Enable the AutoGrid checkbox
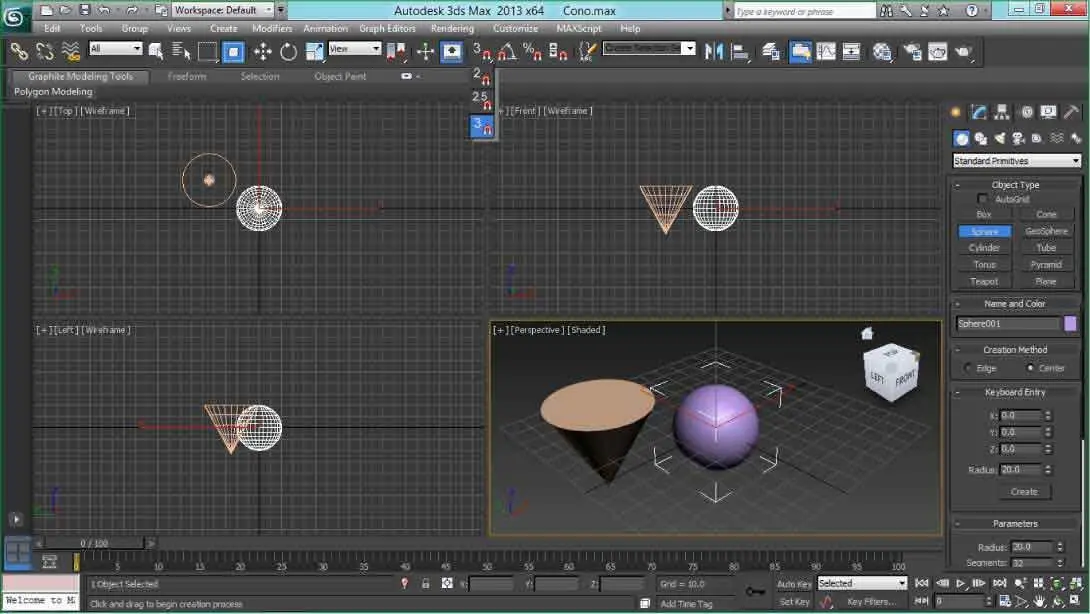Image resolution: width=1090 pixels, height=614 pixels. click(x=982, y=199)
